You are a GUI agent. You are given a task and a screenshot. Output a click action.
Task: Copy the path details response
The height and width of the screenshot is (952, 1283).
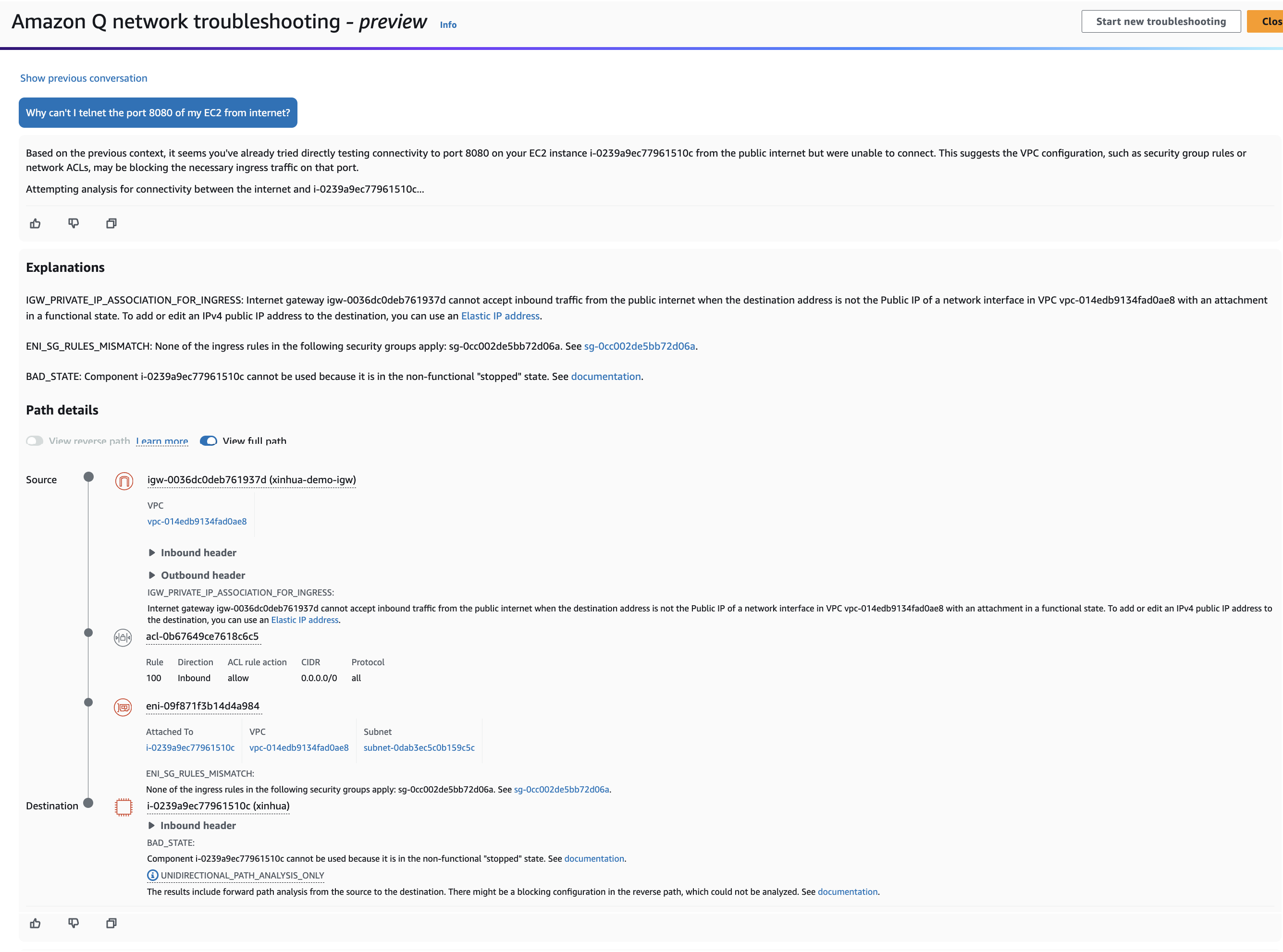(111, 923)
